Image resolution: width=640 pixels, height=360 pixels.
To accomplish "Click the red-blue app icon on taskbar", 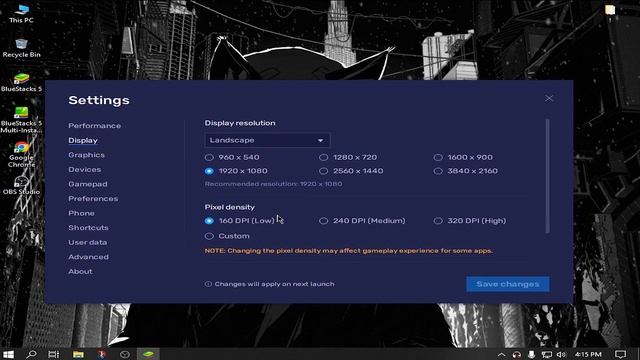I will click(x=102, y=354).
